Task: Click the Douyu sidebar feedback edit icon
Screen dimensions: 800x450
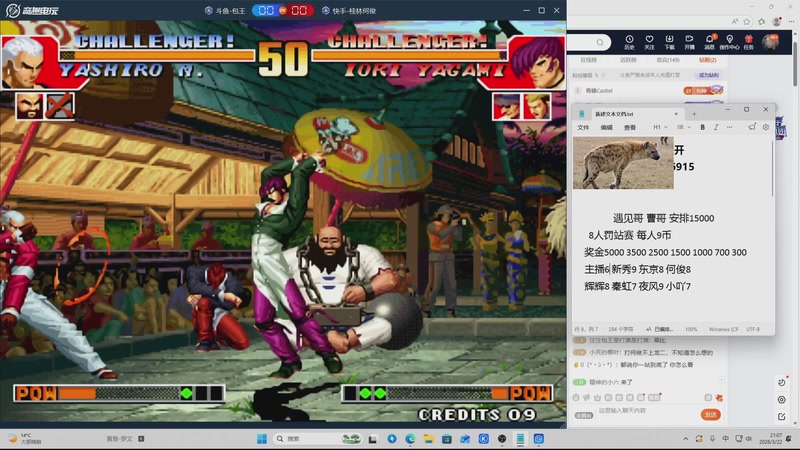Action: [781, 417]
